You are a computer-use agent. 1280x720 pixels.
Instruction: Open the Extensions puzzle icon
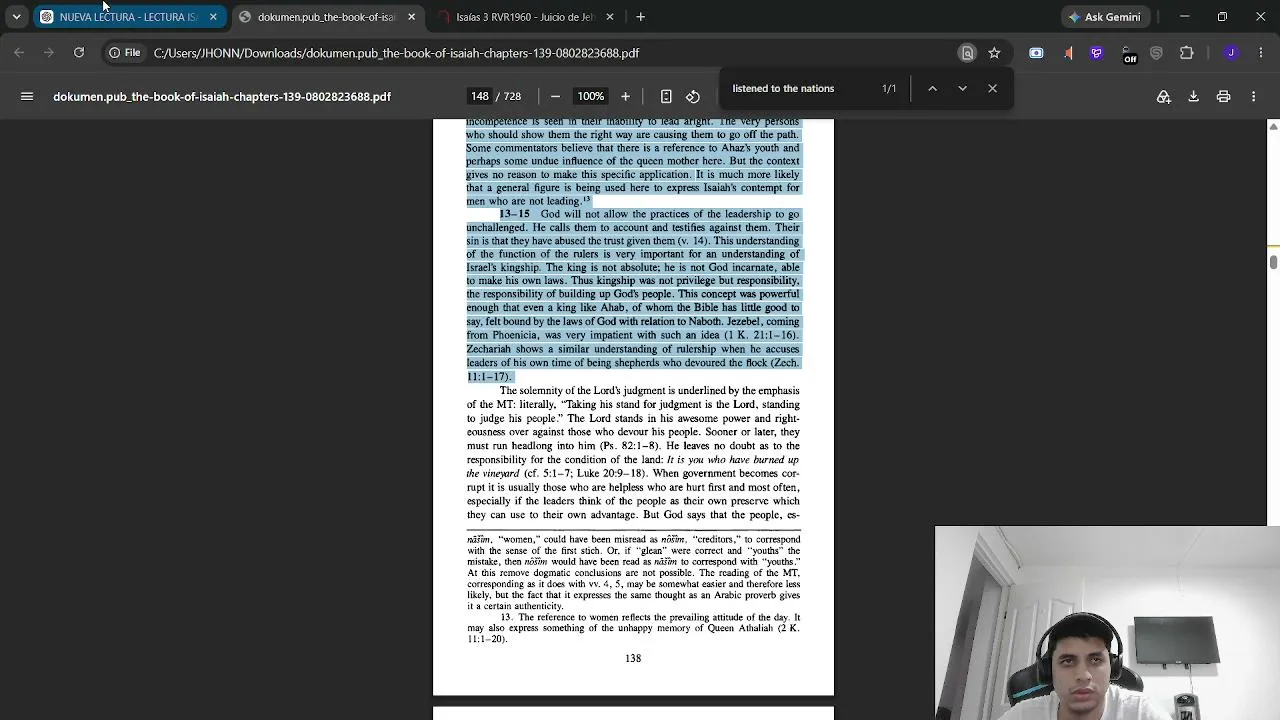point(1187,53)
